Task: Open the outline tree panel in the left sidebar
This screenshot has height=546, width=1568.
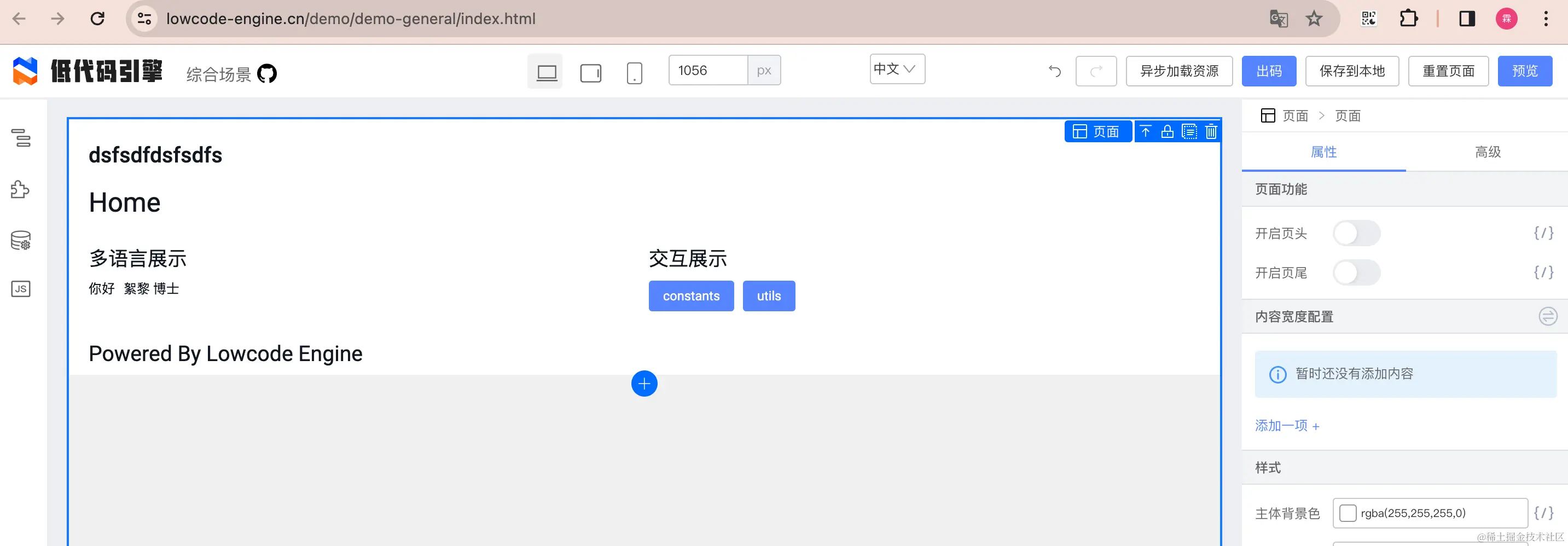Action: point(21,138)
